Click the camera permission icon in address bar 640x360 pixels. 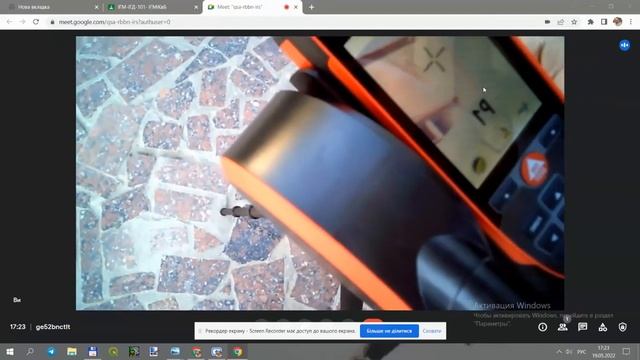click(547, 22)
